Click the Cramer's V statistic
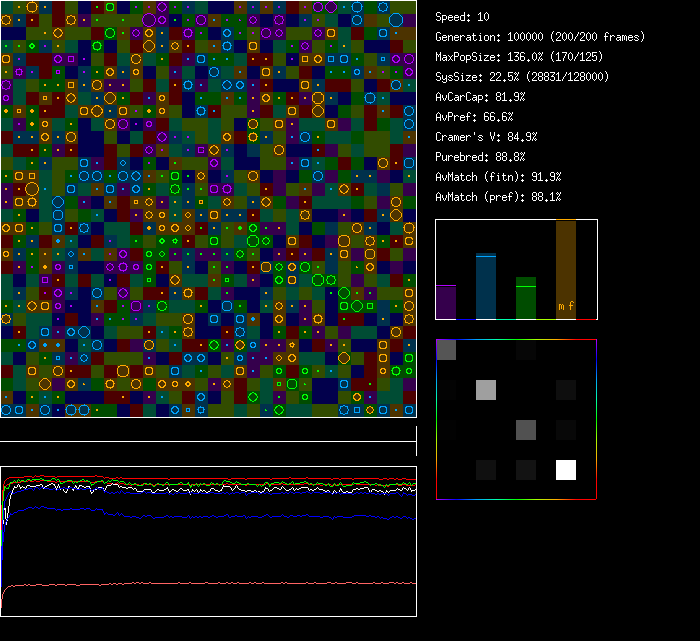700x641 pixels. click(487, 137)
